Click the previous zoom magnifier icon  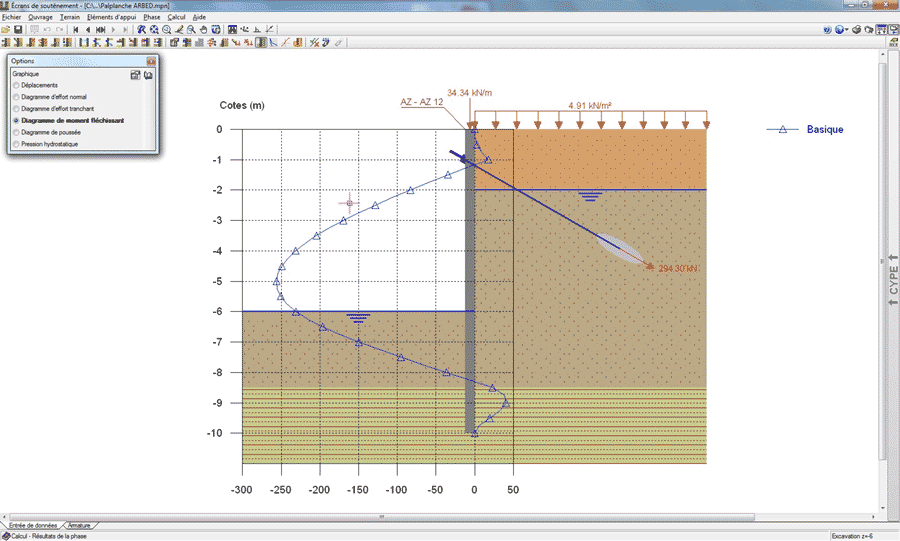(x=166, y=29)
